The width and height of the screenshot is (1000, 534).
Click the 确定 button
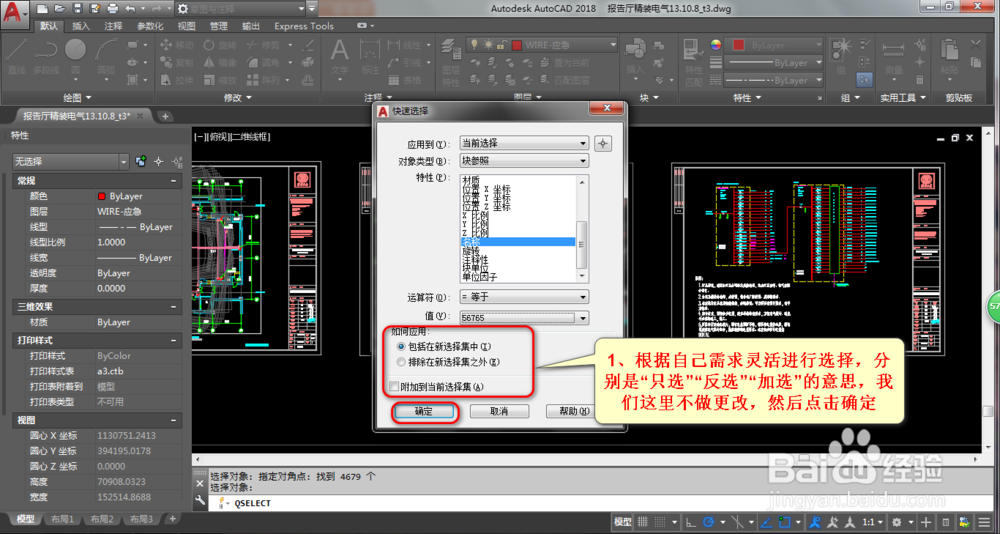tap(423, 412)
